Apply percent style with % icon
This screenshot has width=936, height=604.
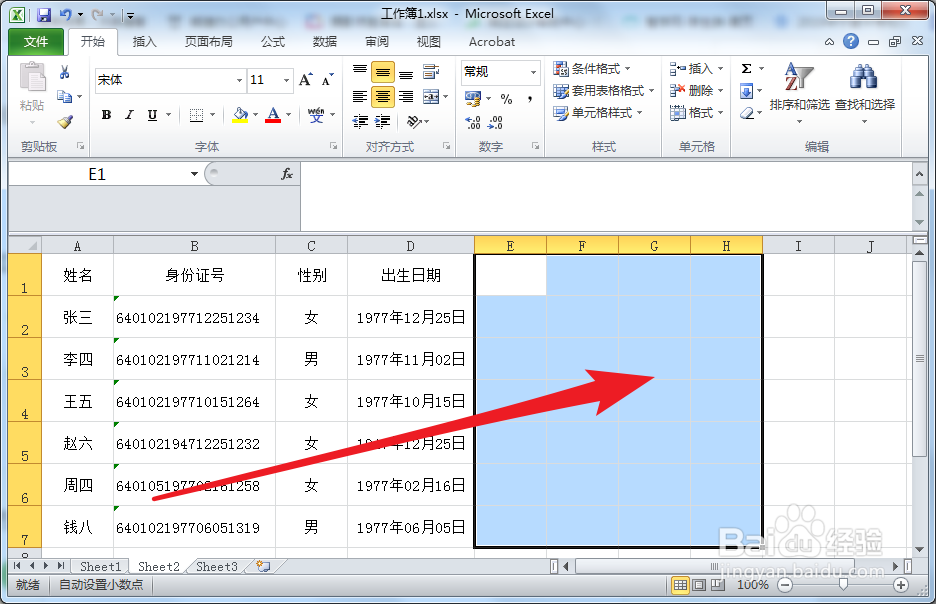point(506,98)
